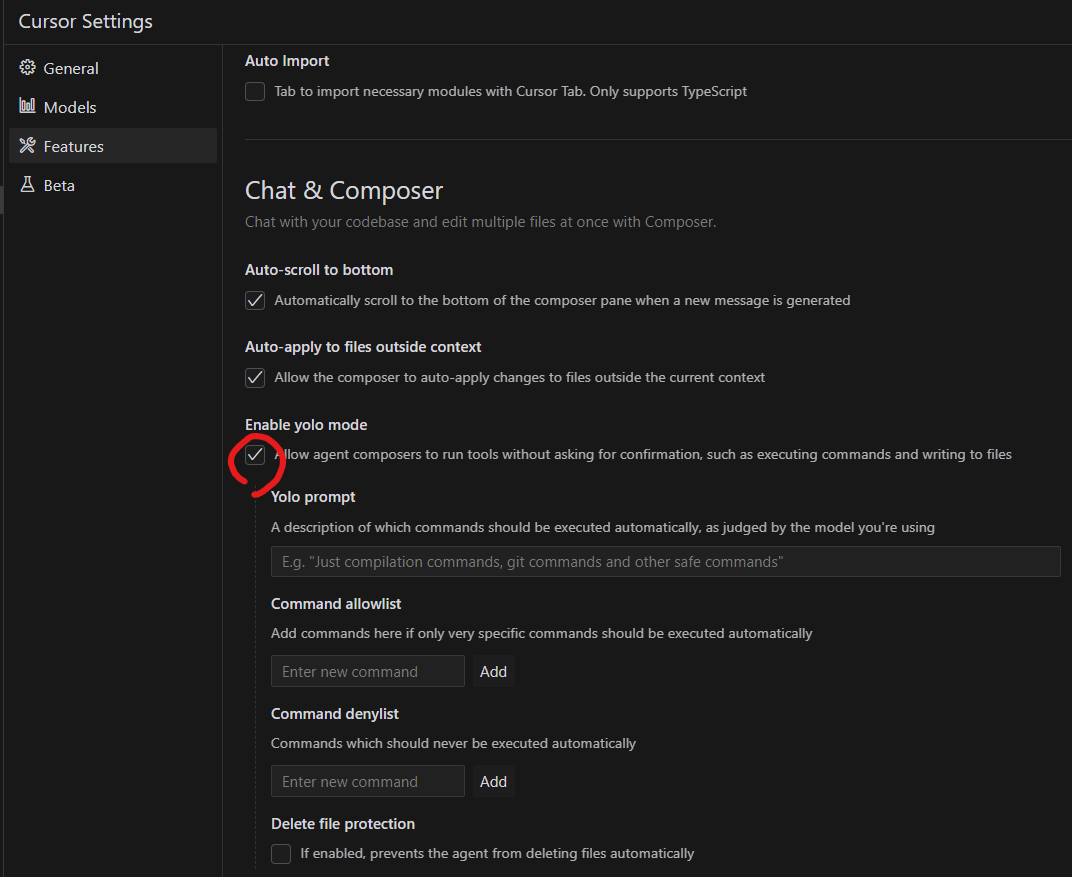Click the Chat & Composer section heading

coord(344,191)
